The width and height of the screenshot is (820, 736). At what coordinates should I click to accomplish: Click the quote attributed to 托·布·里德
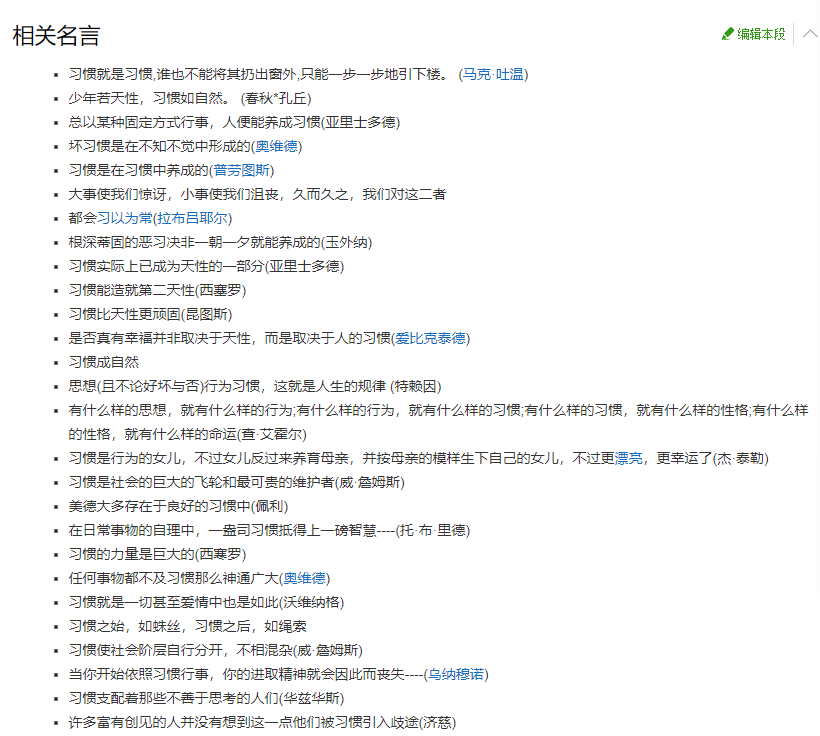[x=269, y=530]
